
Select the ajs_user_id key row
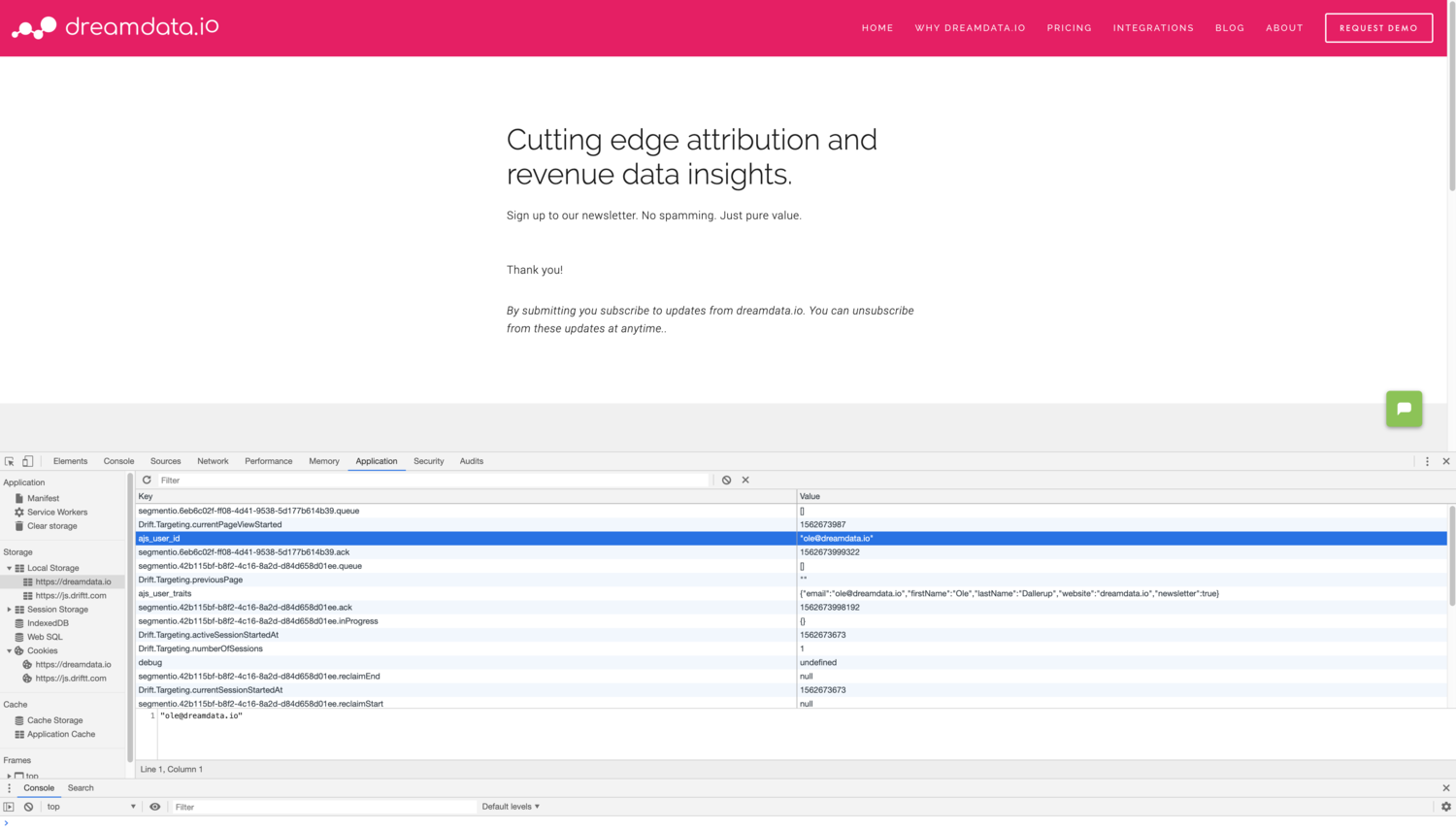pyautogui.click(x=791, y=538)
